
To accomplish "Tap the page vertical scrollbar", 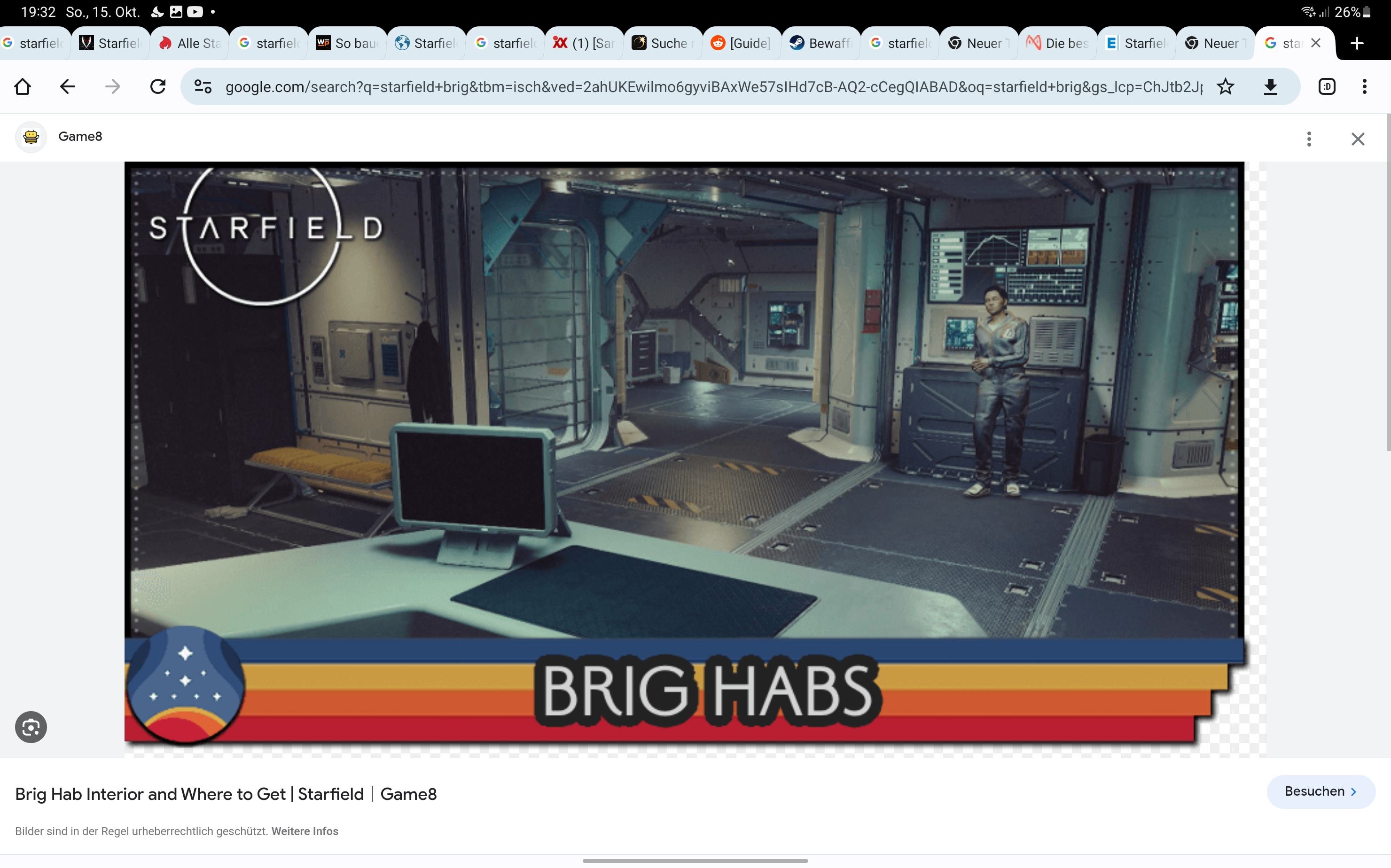I will click(1388, 281).
